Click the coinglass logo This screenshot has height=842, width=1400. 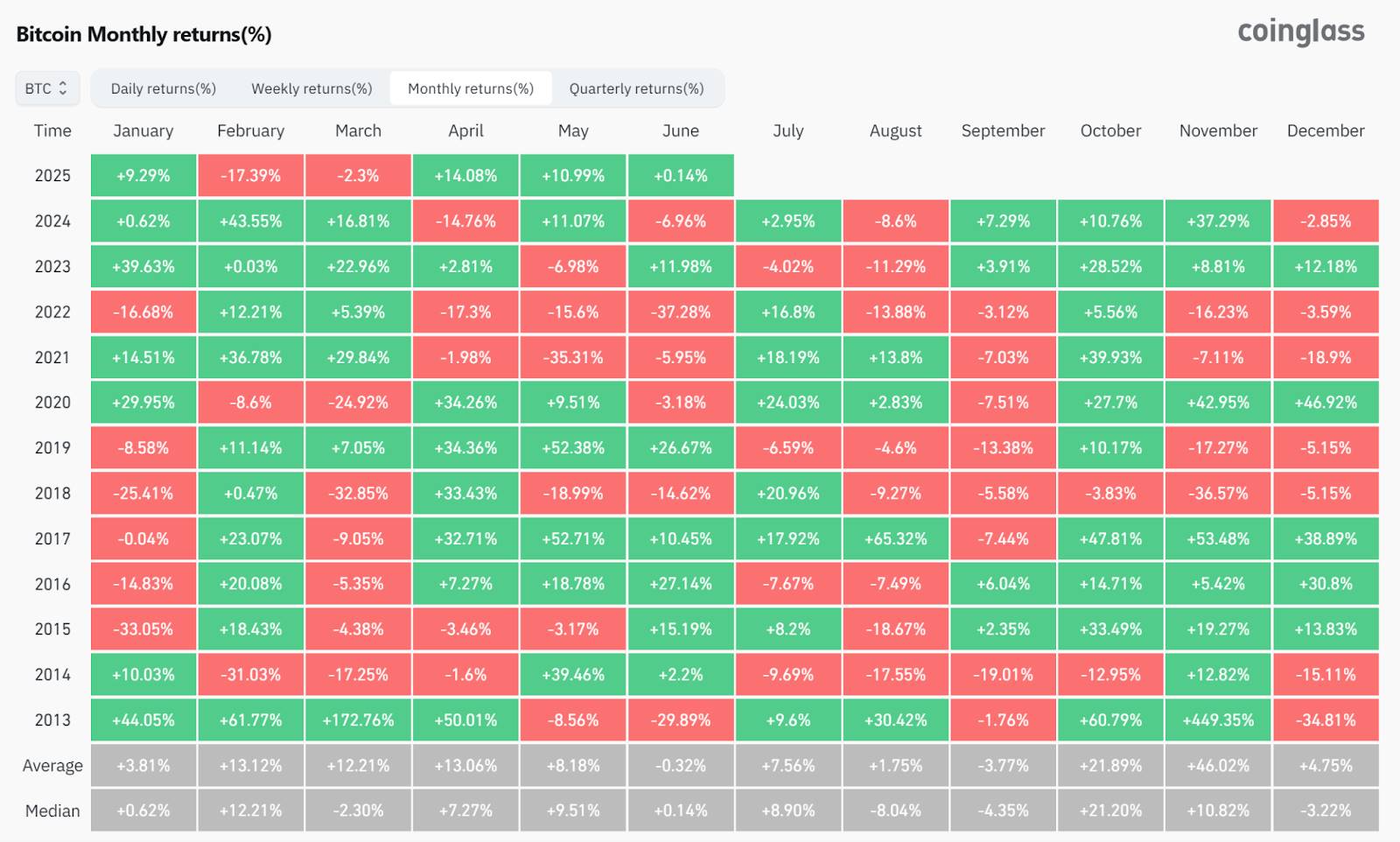1301,32
